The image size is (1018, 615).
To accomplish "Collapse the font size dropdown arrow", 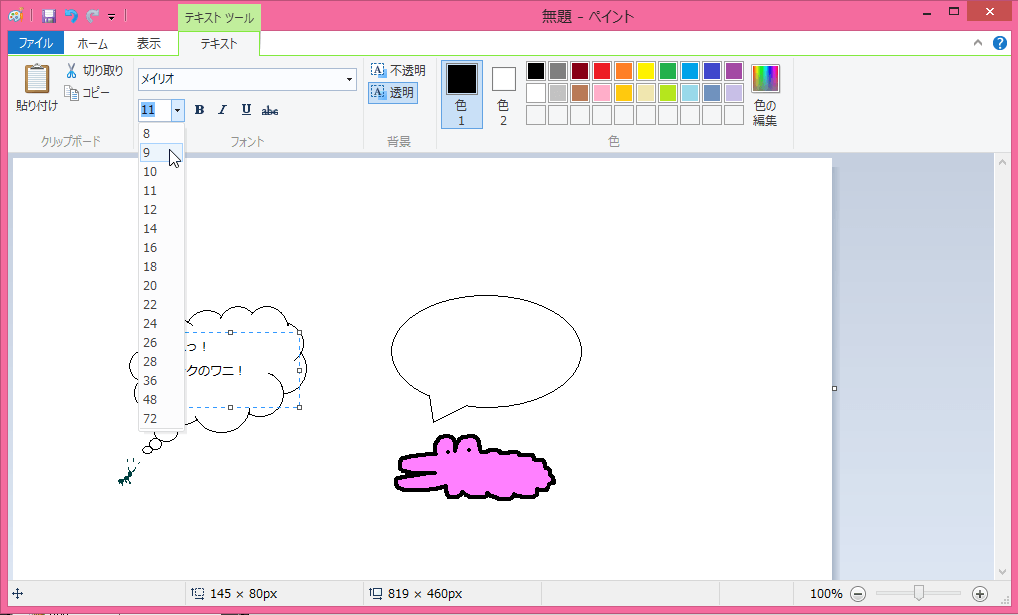I will [177, 110].
